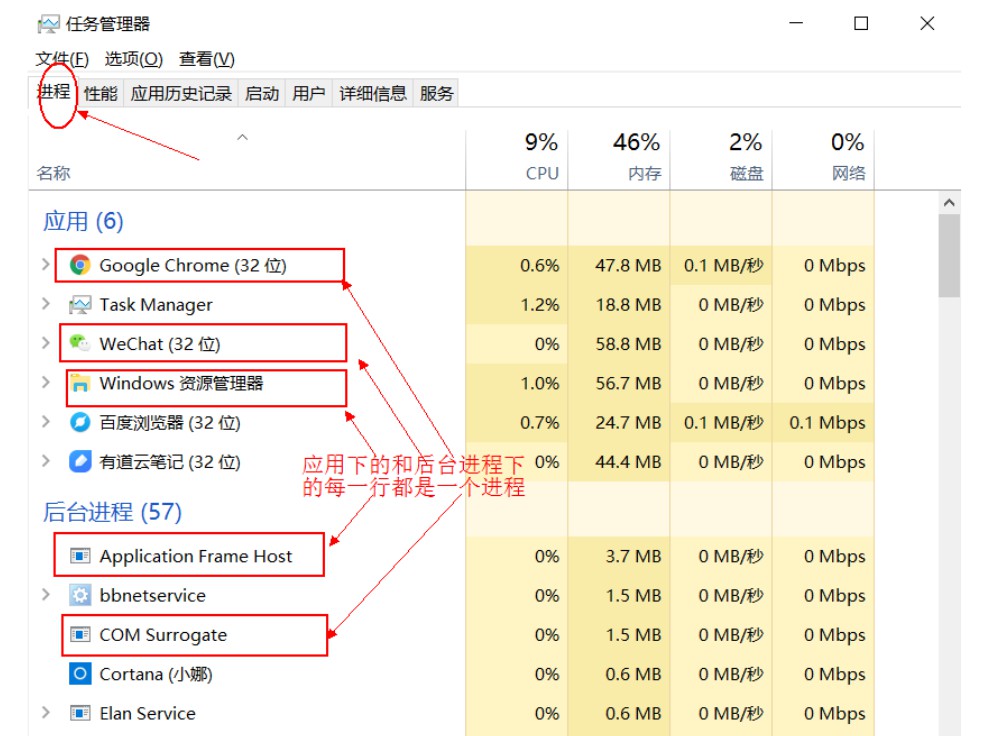
Task: Select the 有道云笔记 (32 位) row
Action: (452, 461)
